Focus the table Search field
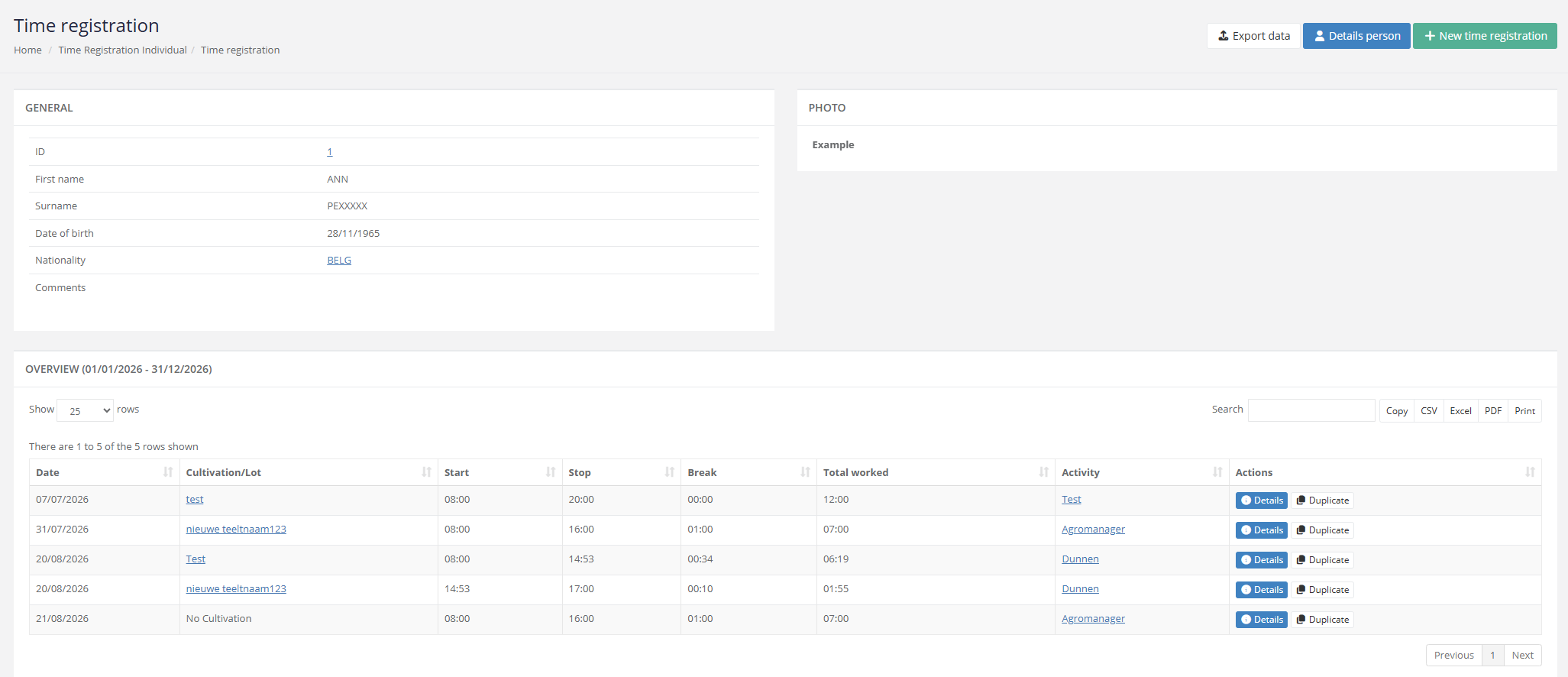 click(1311, 410)
